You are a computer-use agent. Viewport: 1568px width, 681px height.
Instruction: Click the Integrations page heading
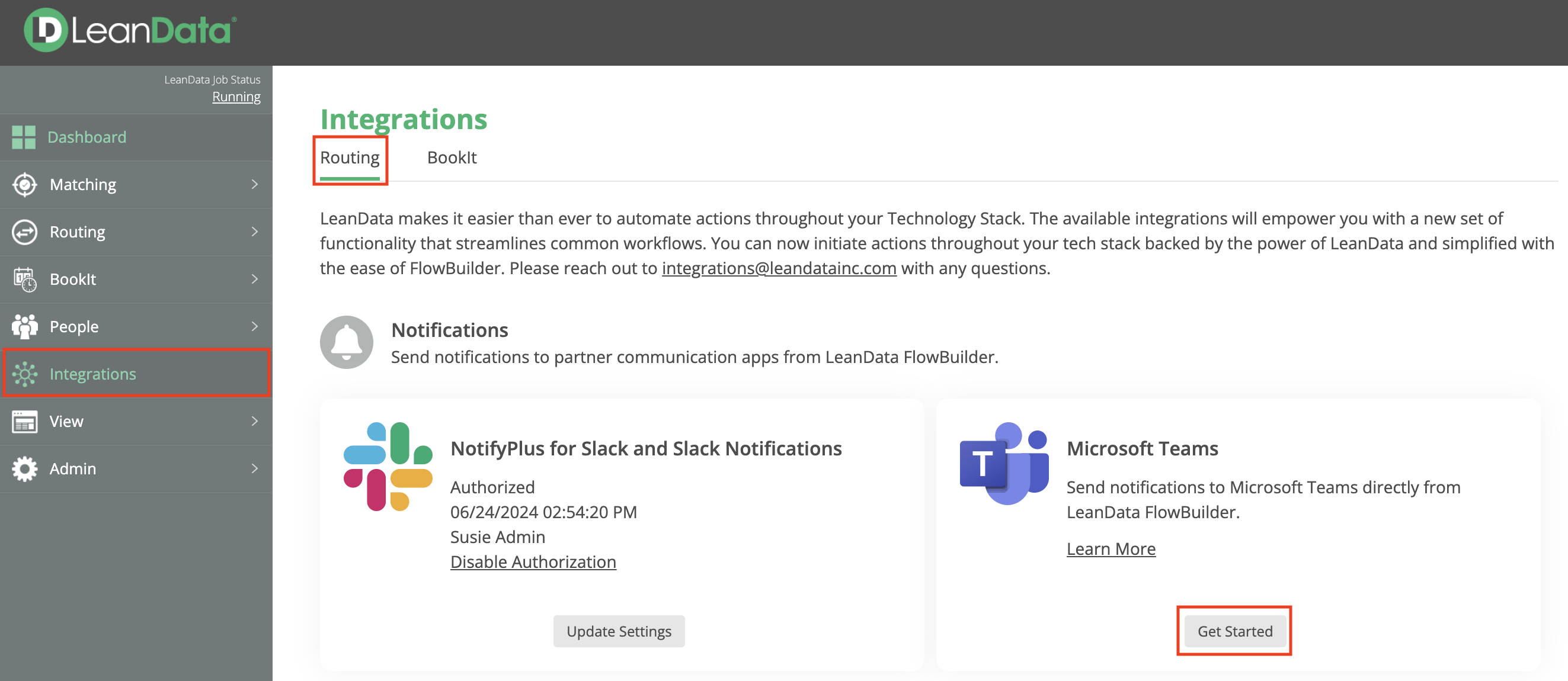pos(404,119)
